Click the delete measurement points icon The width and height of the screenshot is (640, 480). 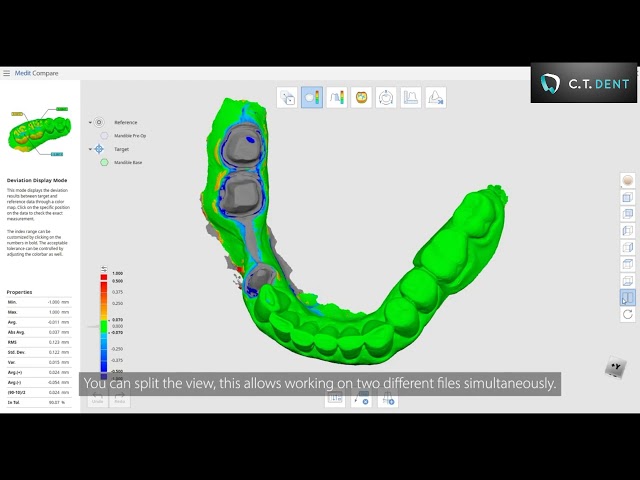361,398
